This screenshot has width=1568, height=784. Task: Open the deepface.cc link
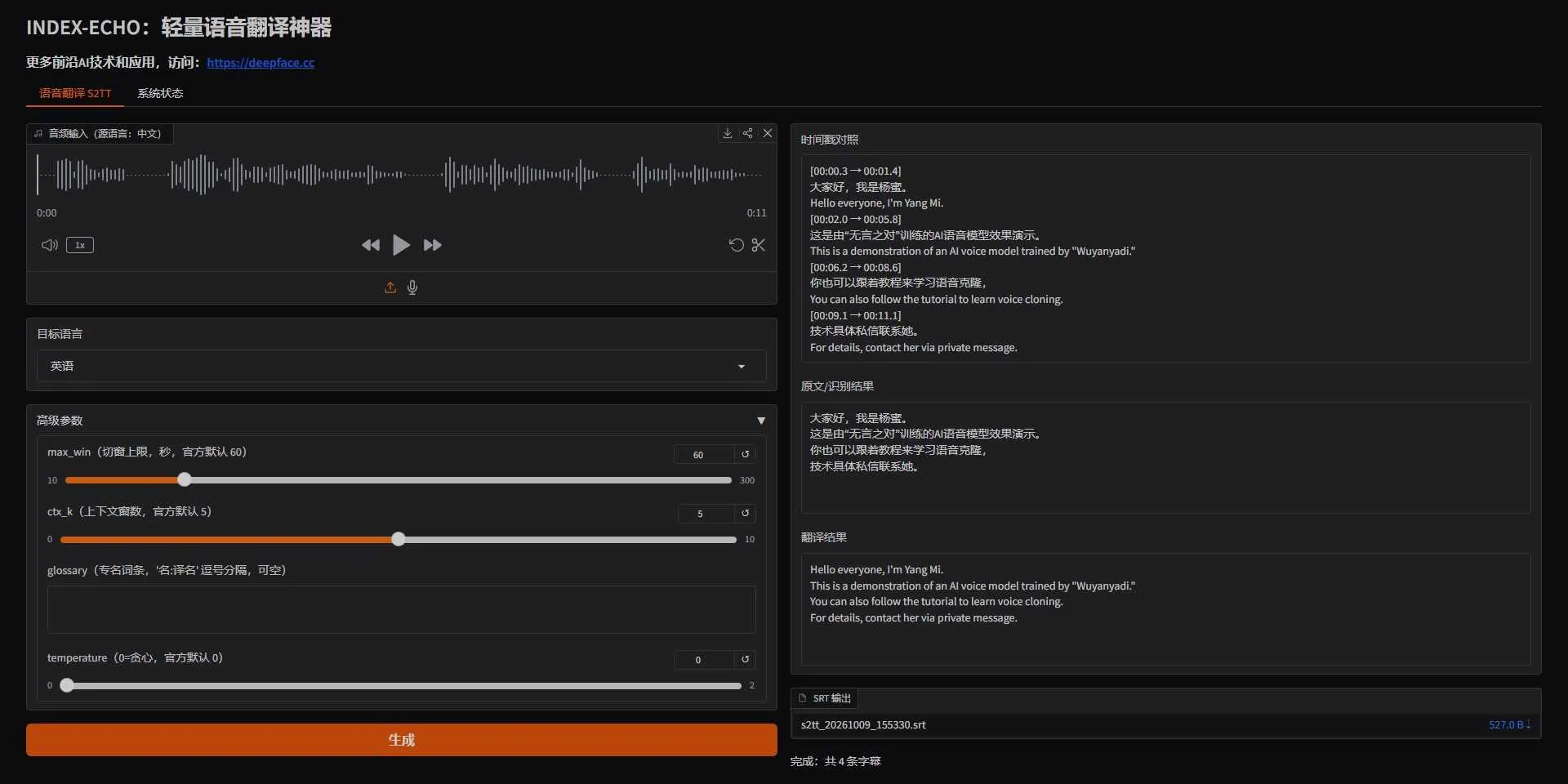tap(261, 63)
